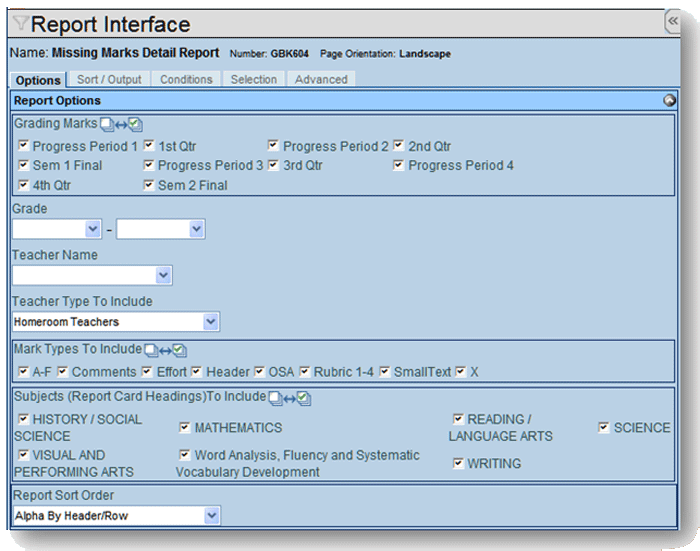Toggle the Word Analysis, Fluency subject checkbox
The height and width of the screenshot is (551, 700).
tap(184, 455)
